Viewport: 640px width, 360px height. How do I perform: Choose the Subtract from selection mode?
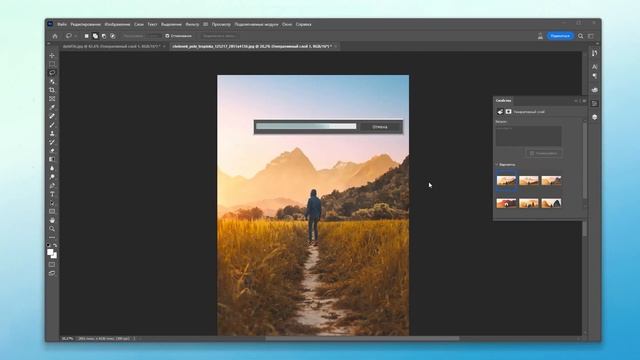[x=104, y=36]
